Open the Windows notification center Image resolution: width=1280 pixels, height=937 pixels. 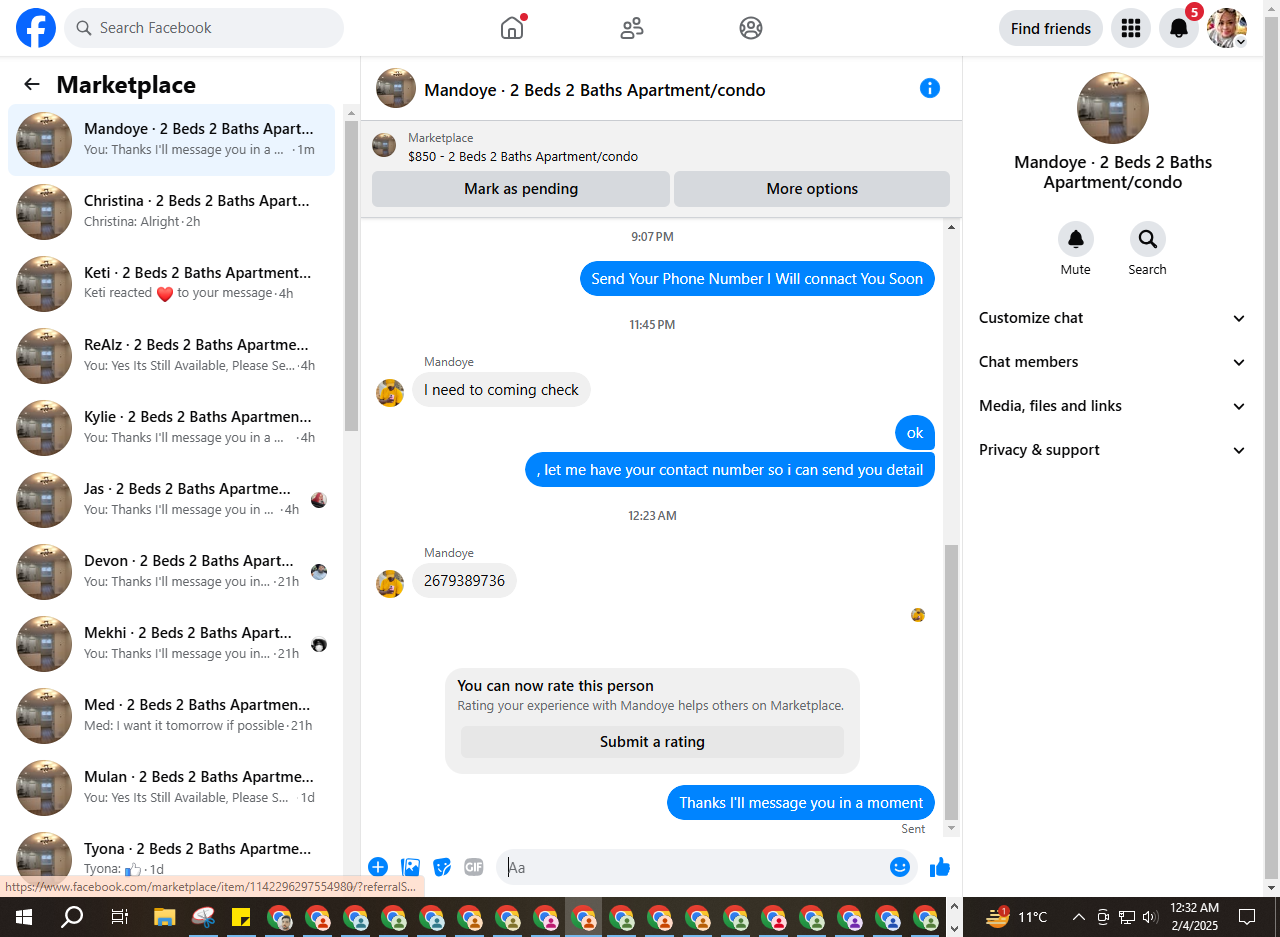click(1247, 917)
